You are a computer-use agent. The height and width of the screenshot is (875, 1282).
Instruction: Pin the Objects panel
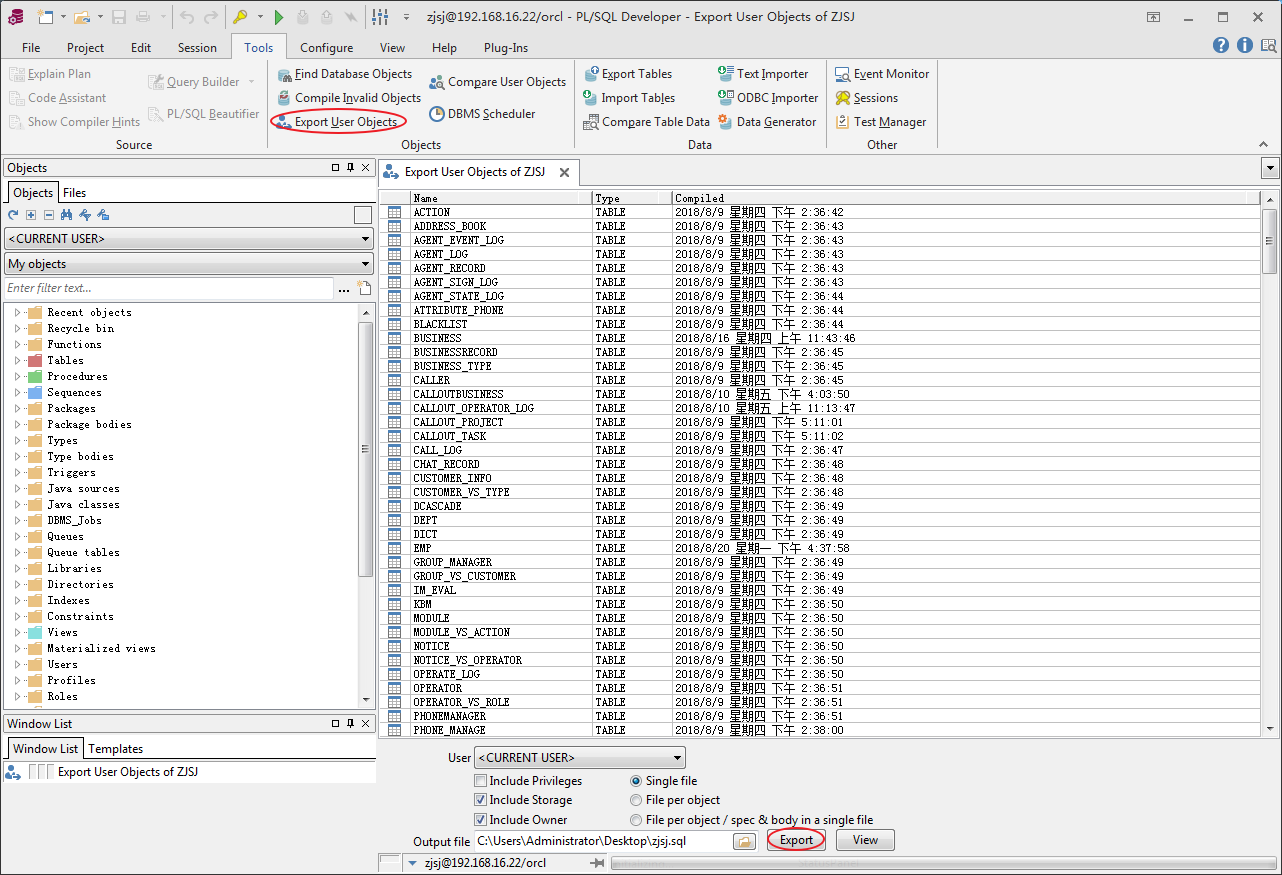[350, 168]
